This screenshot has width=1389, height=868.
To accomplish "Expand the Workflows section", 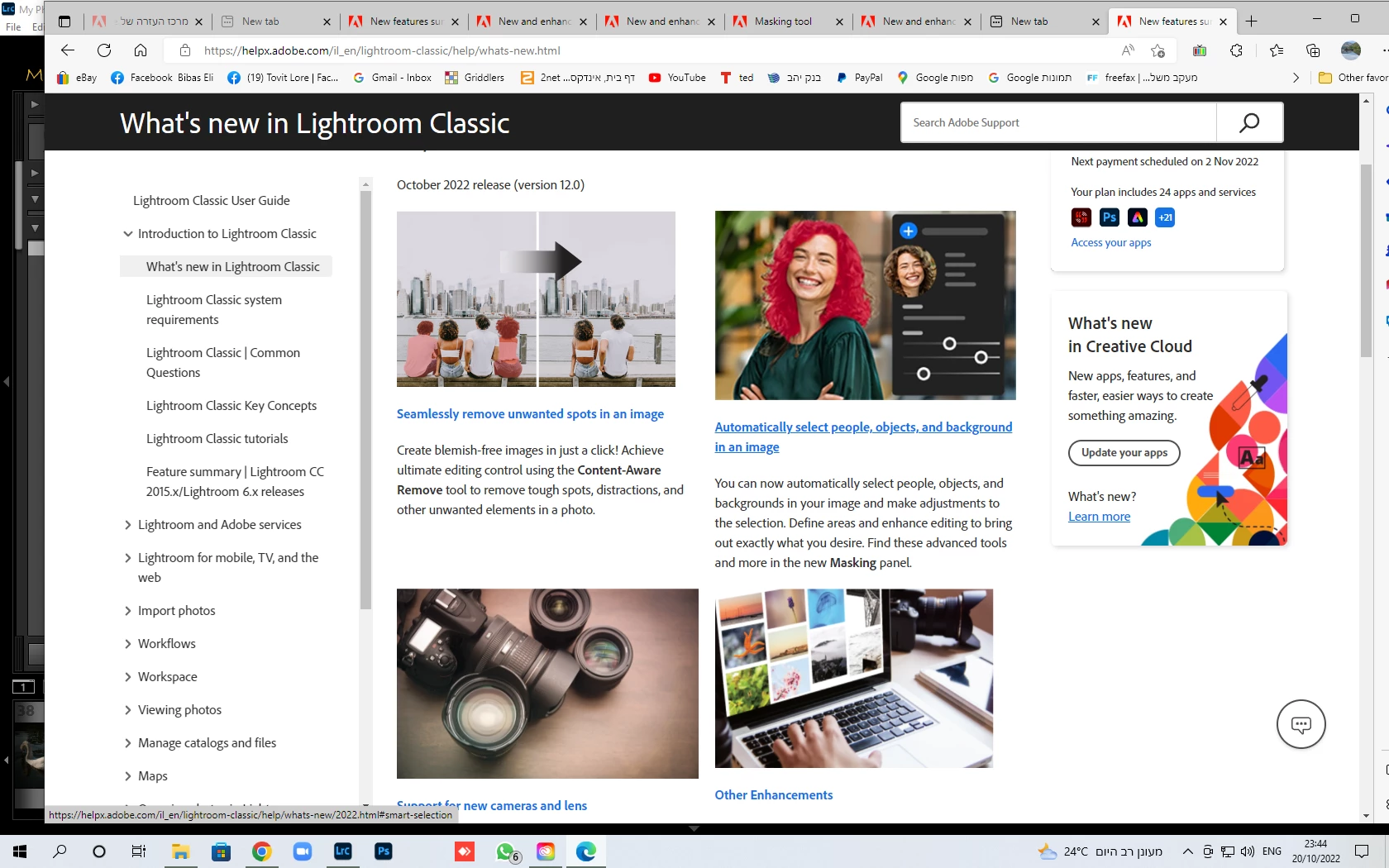I will pyautogui.click(x=128, y=644).
